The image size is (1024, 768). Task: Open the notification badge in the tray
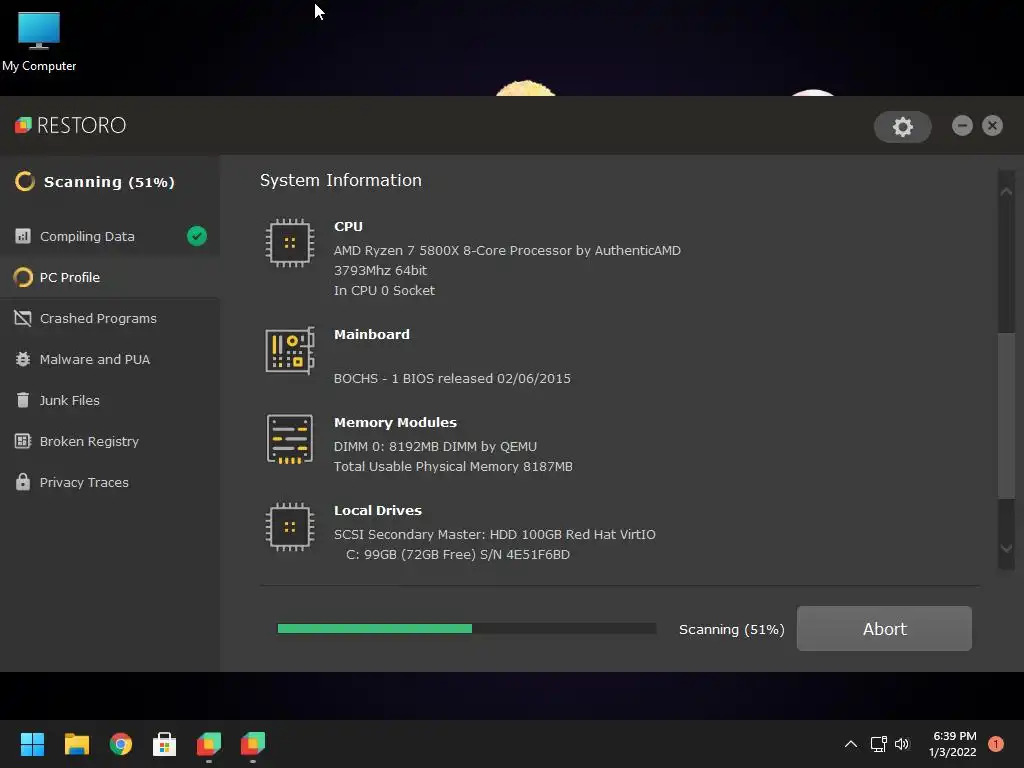[995, 744]
